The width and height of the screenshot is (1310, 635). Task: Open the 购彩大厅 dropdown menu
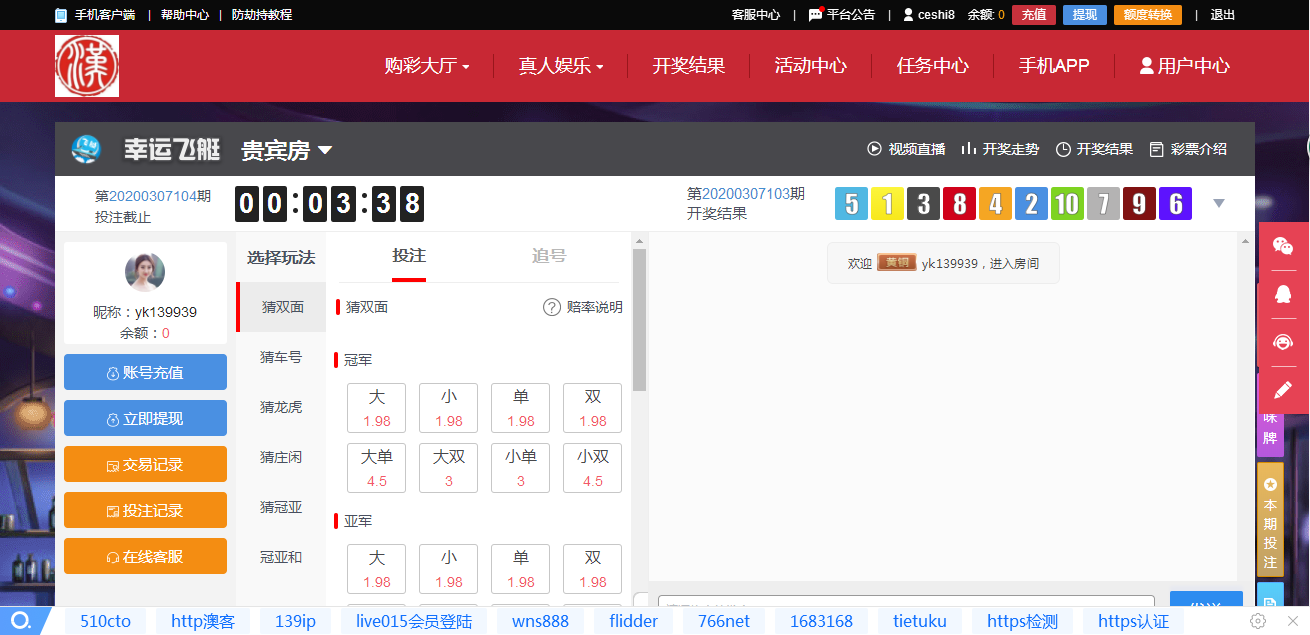427,66
